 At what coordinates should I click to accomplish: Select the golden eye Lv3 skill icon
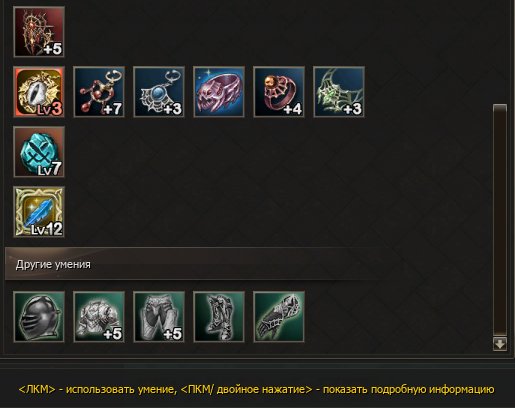click(x=39, y=92)
